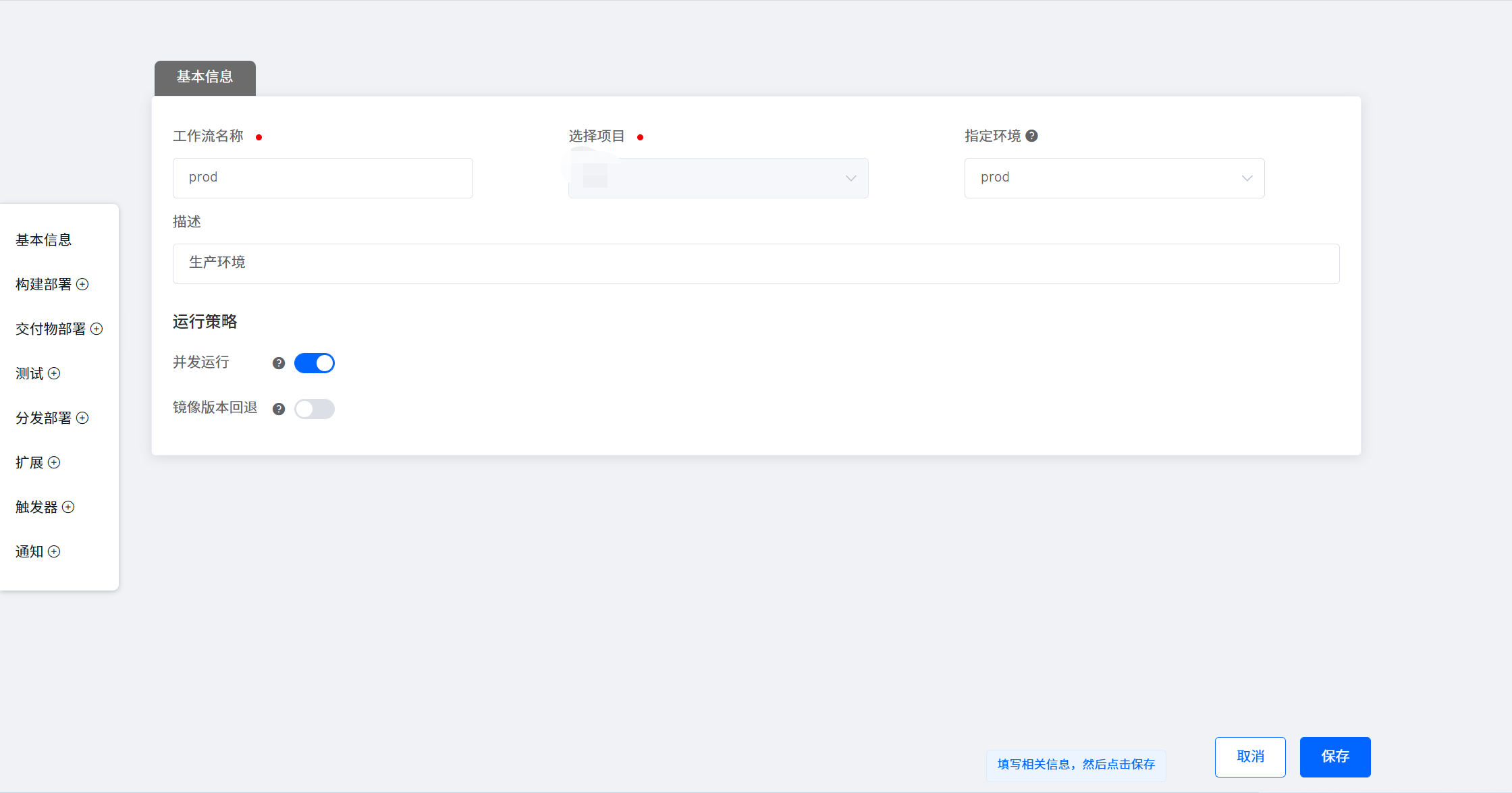The image size is (1512, 793).
Task: Click the 取消 button
Action: [1250, 757]
